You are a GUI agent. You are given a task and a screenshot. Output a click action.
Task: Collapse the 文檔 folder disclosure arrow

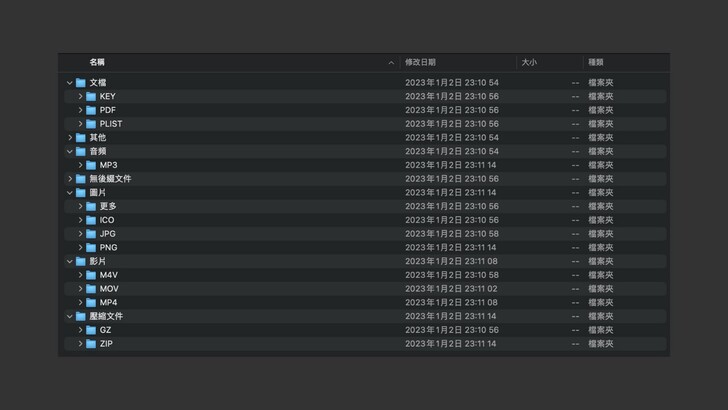click(x=70, y=83)
